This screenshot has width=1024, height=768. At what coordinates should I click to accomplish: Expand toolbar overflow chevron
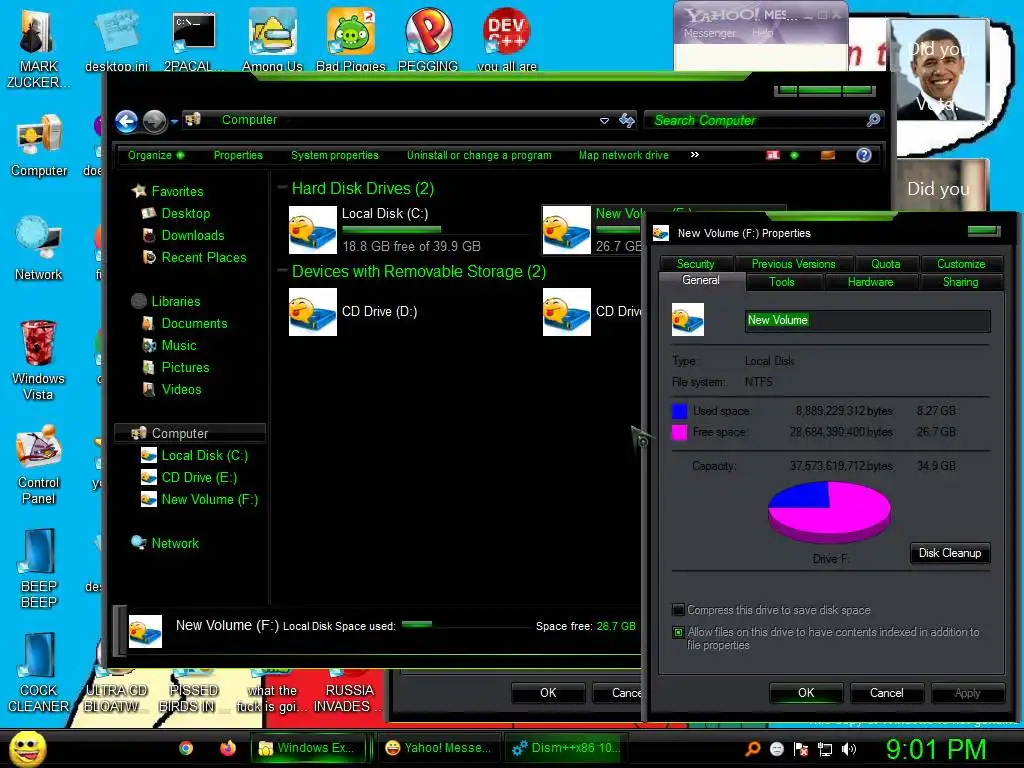point(694,155)
